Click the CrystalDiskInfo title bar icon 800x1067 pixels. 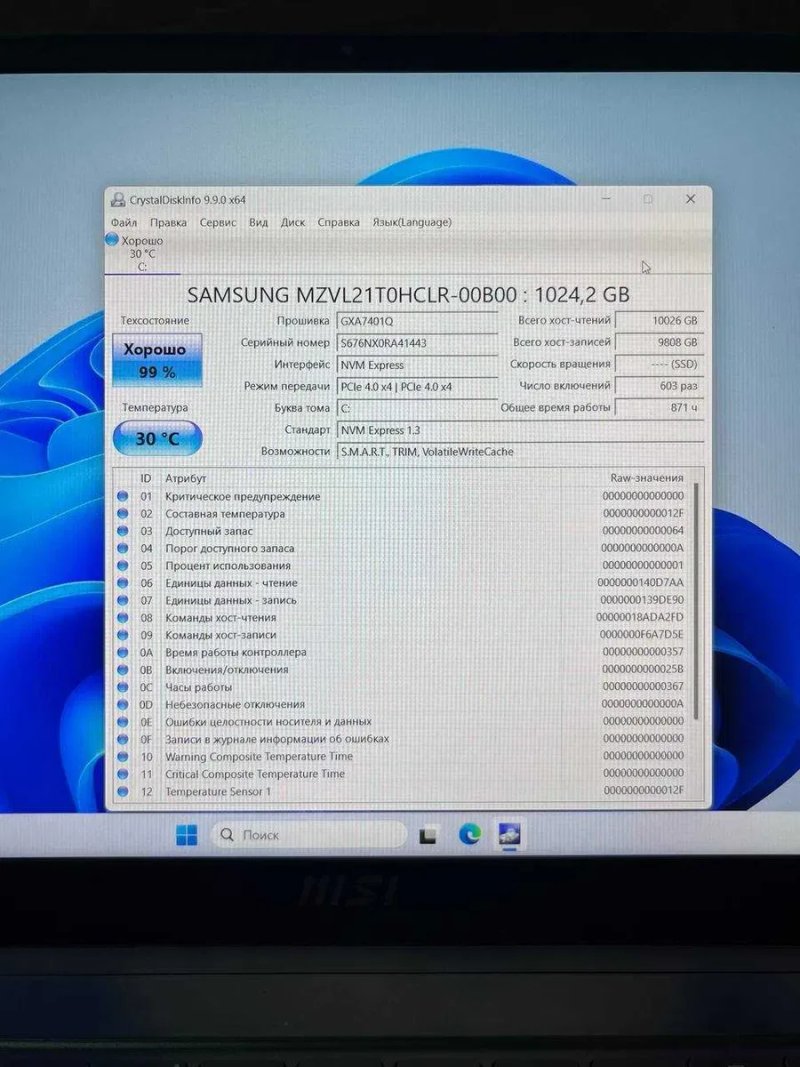tap(118, 199)
